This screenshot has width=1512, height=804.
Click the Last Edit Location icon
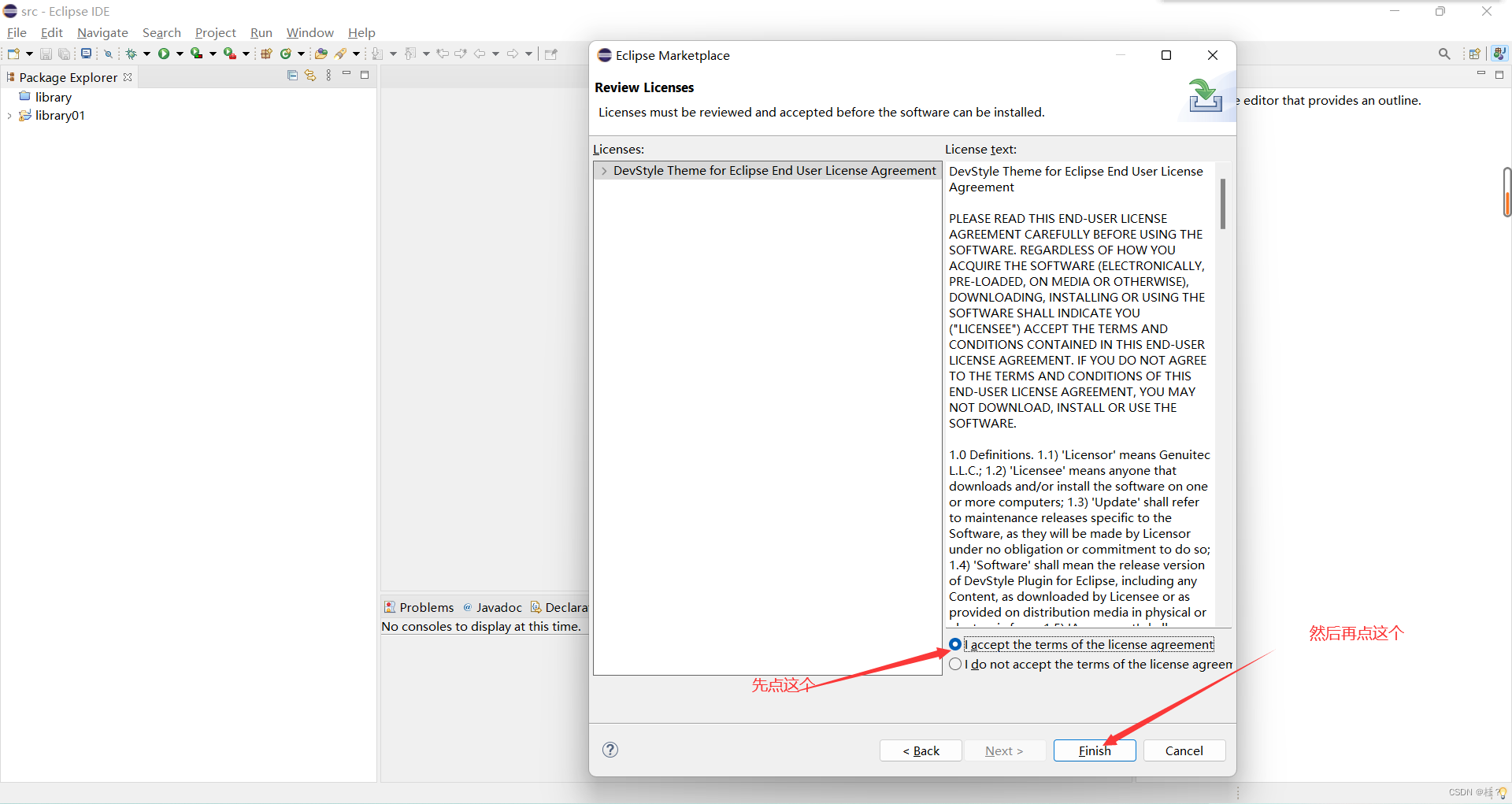[443, 54]
